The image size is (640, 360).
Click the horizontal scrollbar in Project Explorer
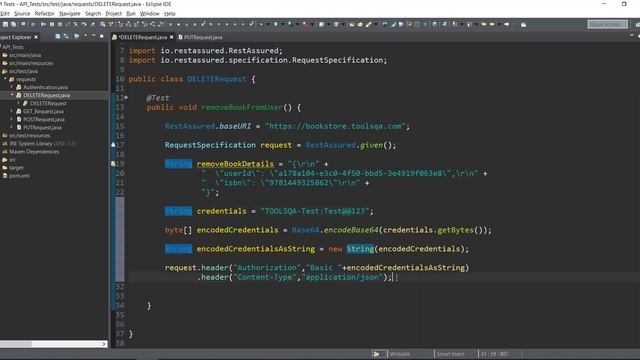pos(16,344)
